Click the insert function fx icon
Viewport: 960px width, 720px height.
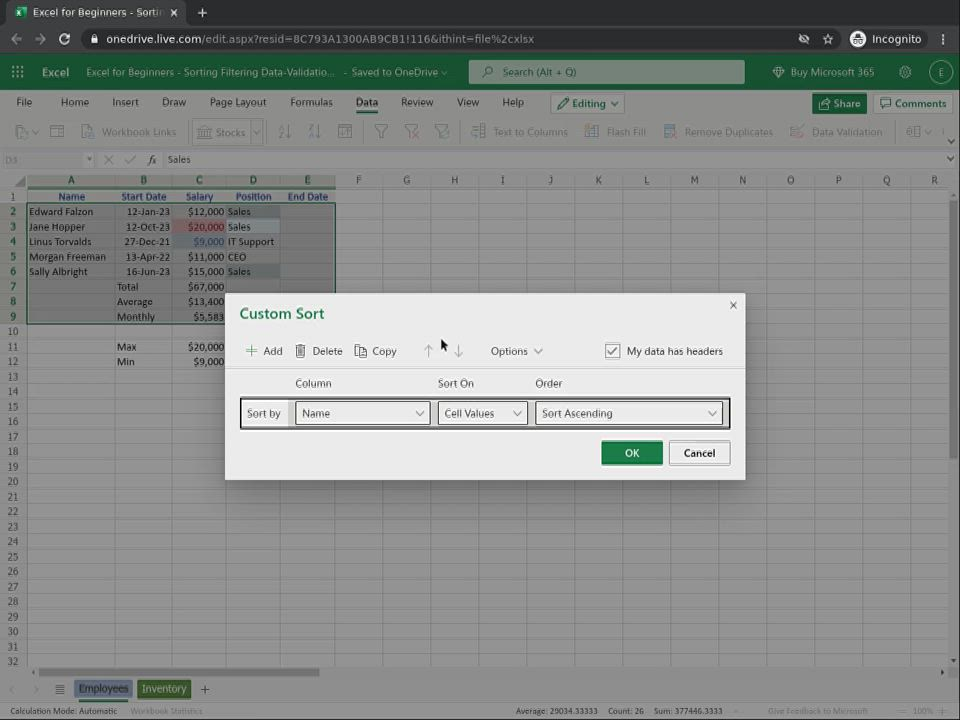click(x=152, y=160)
